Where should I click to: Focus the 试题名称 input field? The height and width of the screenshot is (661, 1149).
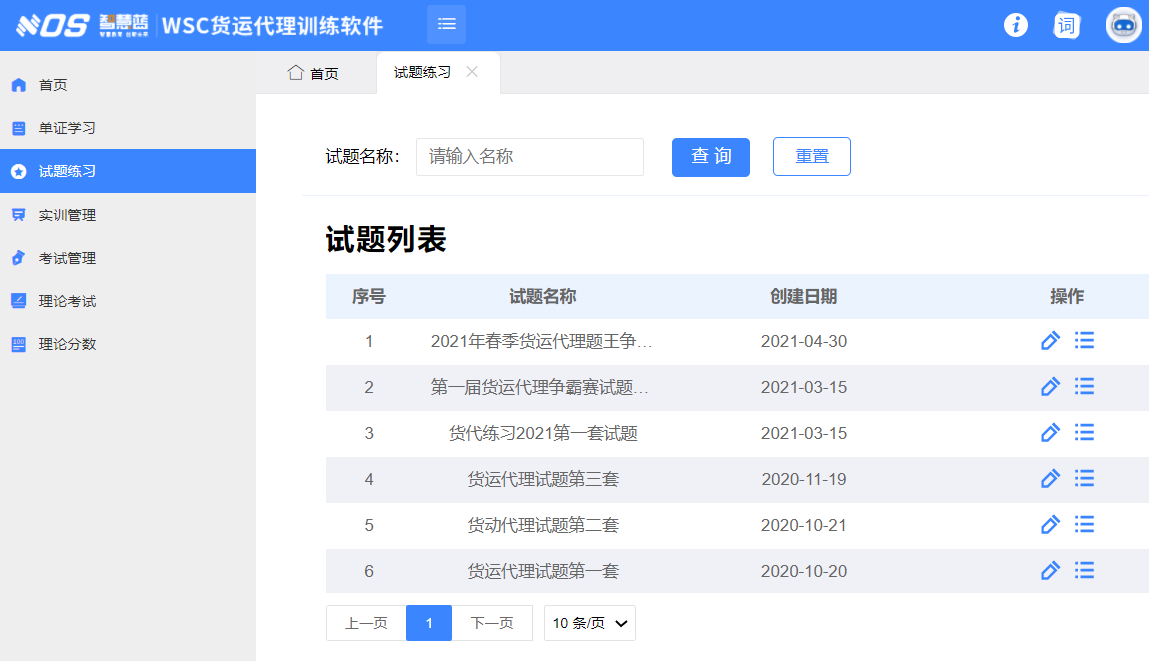(529, 157)
